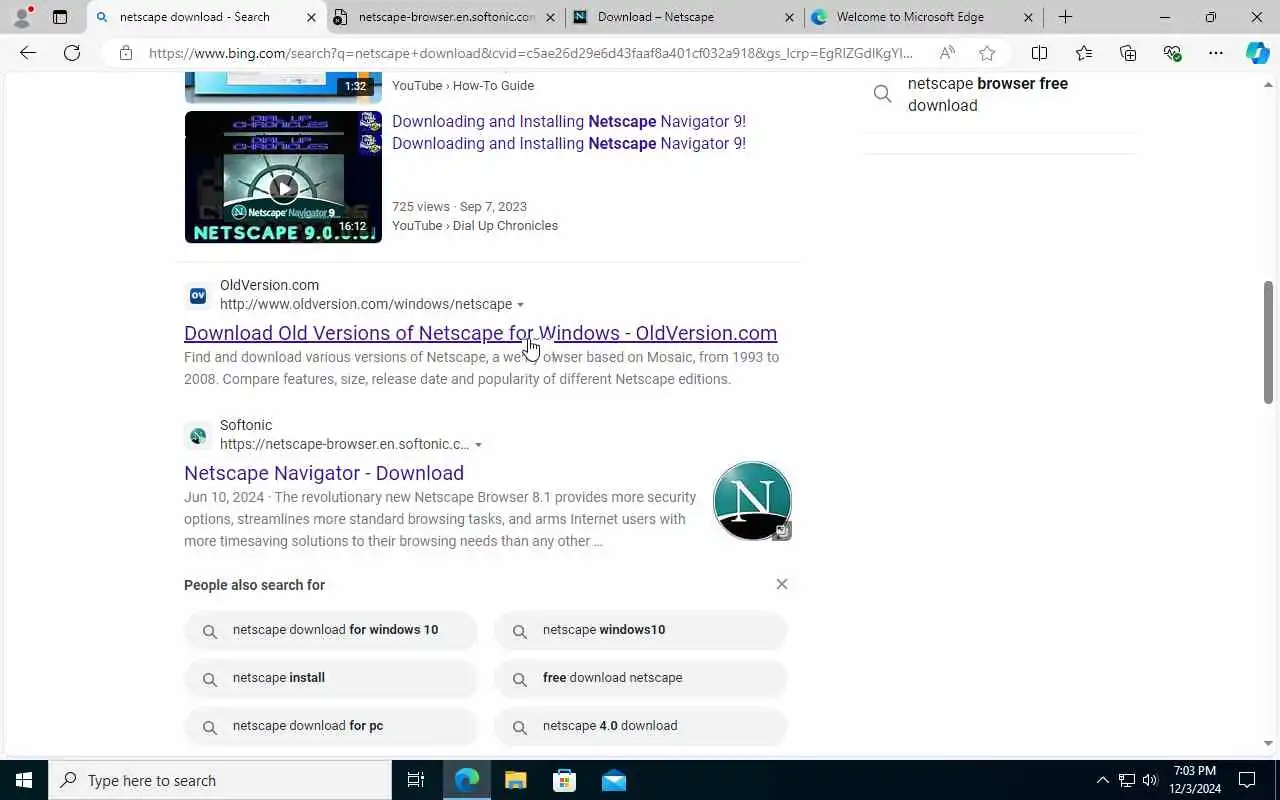
Task: Go back with the Back arrow
Action: point(28,53)
